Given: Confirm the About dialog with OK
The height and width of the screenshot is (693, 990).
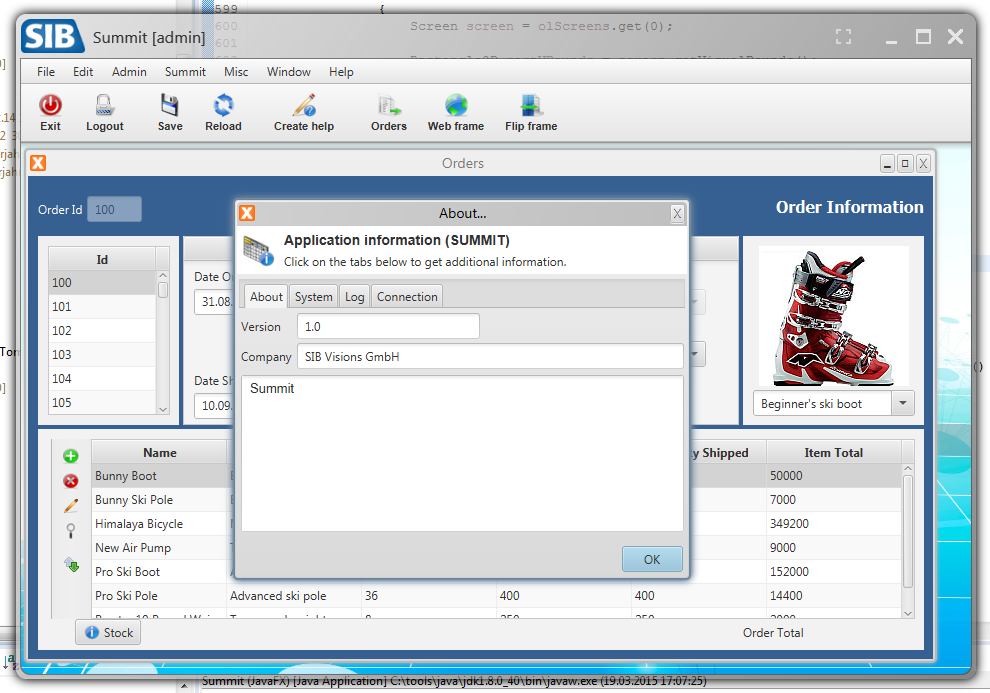Looking at the screenshot, I should click(x=652, y=559).
